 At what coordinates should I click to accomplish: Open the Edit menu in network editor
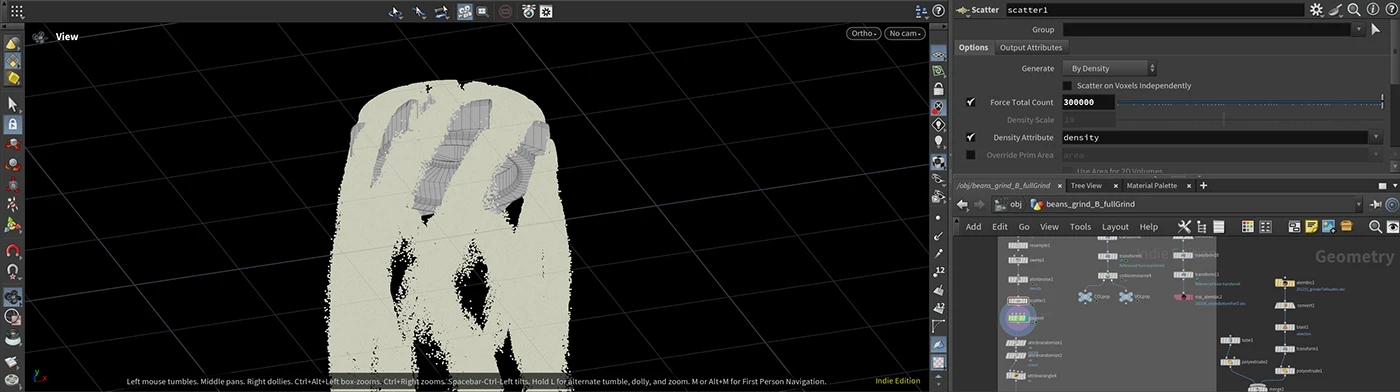pyautogui.click(x=999, y=227)
